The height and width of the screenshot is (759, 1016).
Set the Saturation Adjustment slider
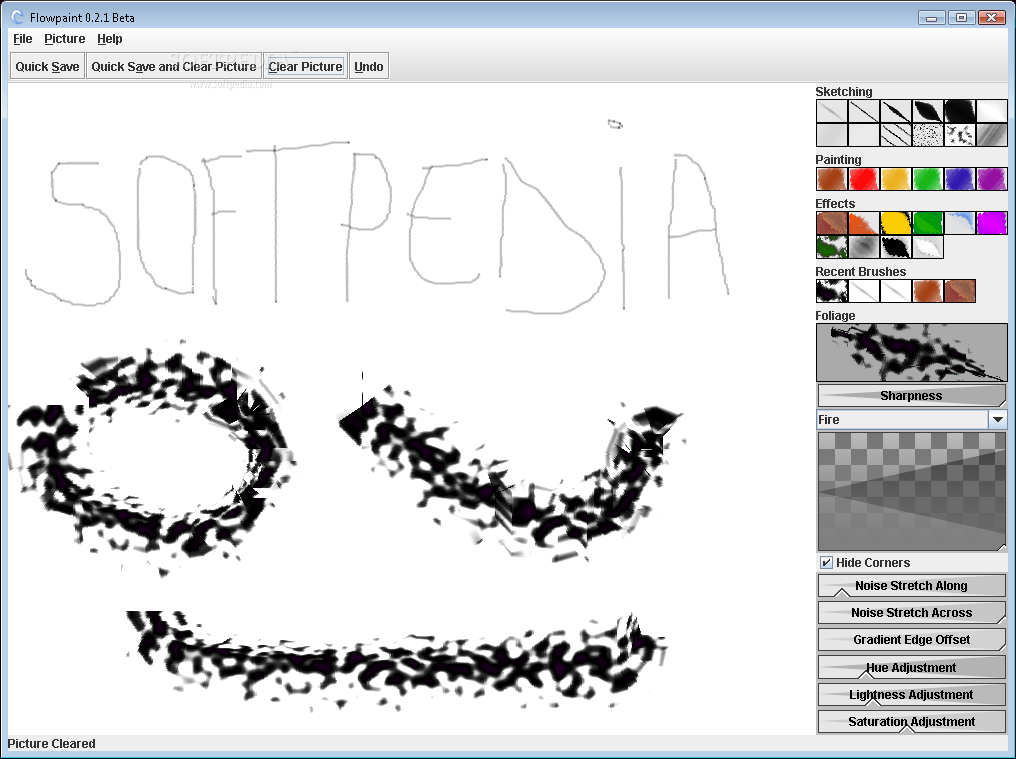(x=912, y=721)
